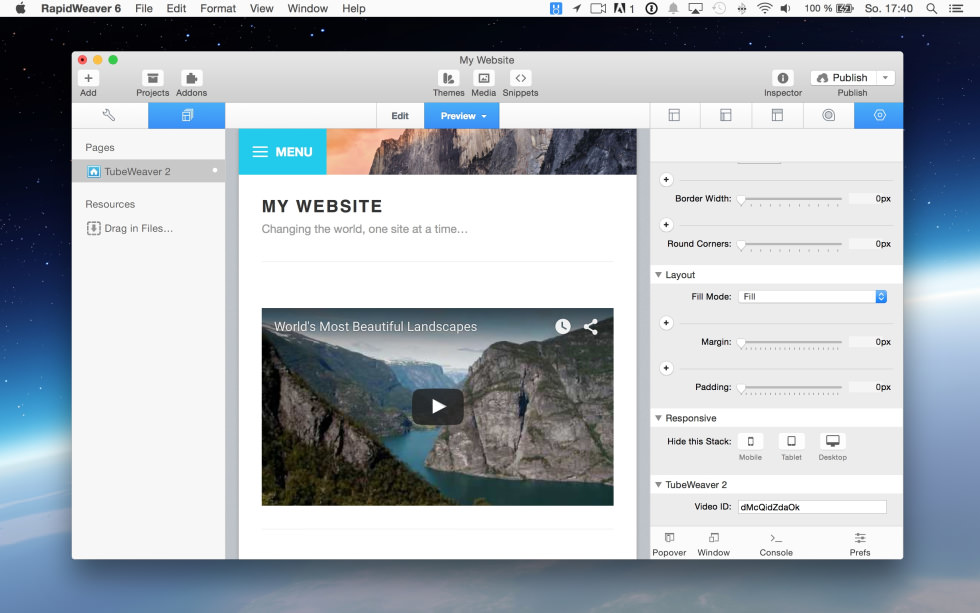Viewport: 980px width, 613px height.
Task: Select the gear stack settings inspector tab
Action: tap(879, 116)
